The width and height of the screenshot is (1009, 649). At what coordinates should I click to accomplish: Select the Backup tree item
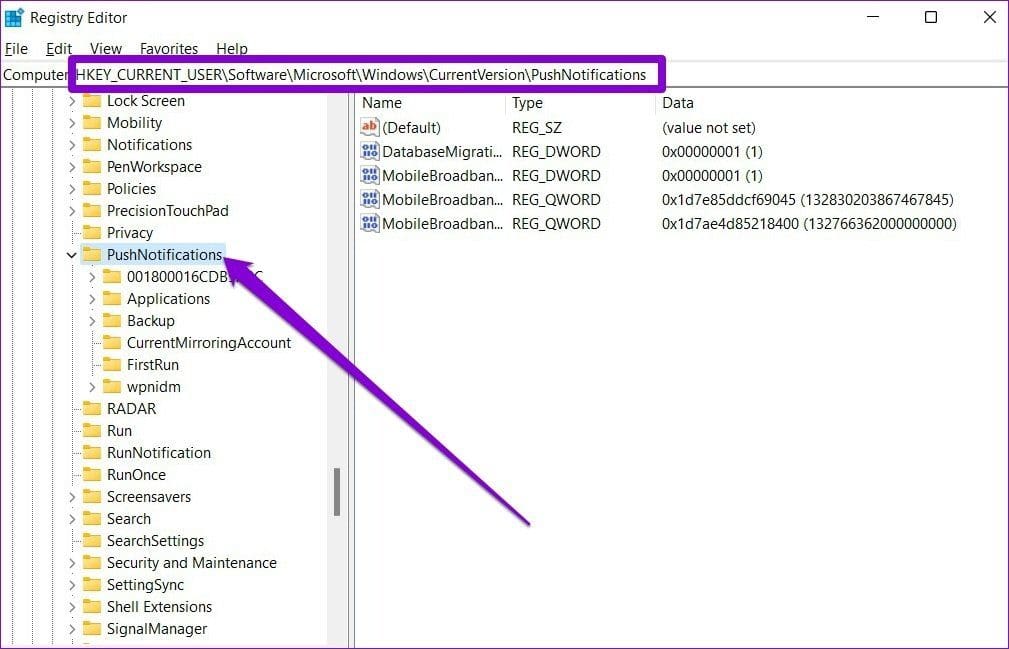(x=151, y=321)
